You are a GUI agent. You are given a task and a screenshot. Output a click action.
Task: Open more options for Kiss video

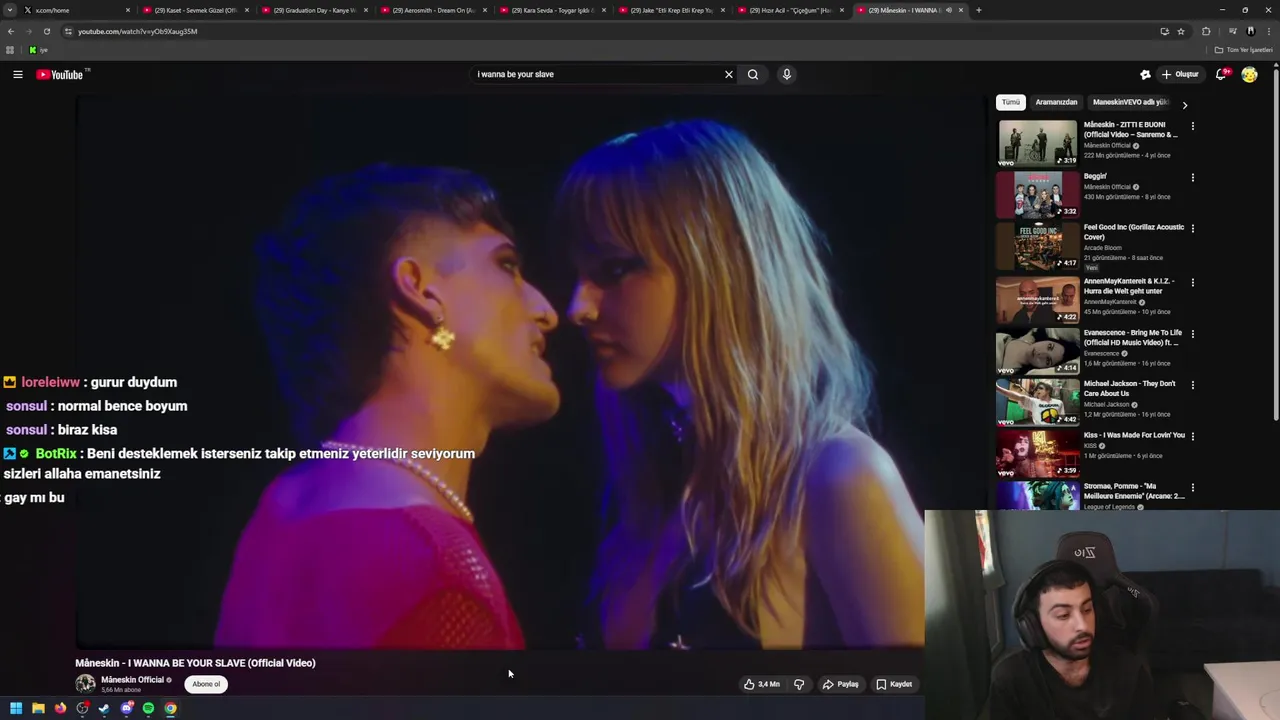point(1192,436)
